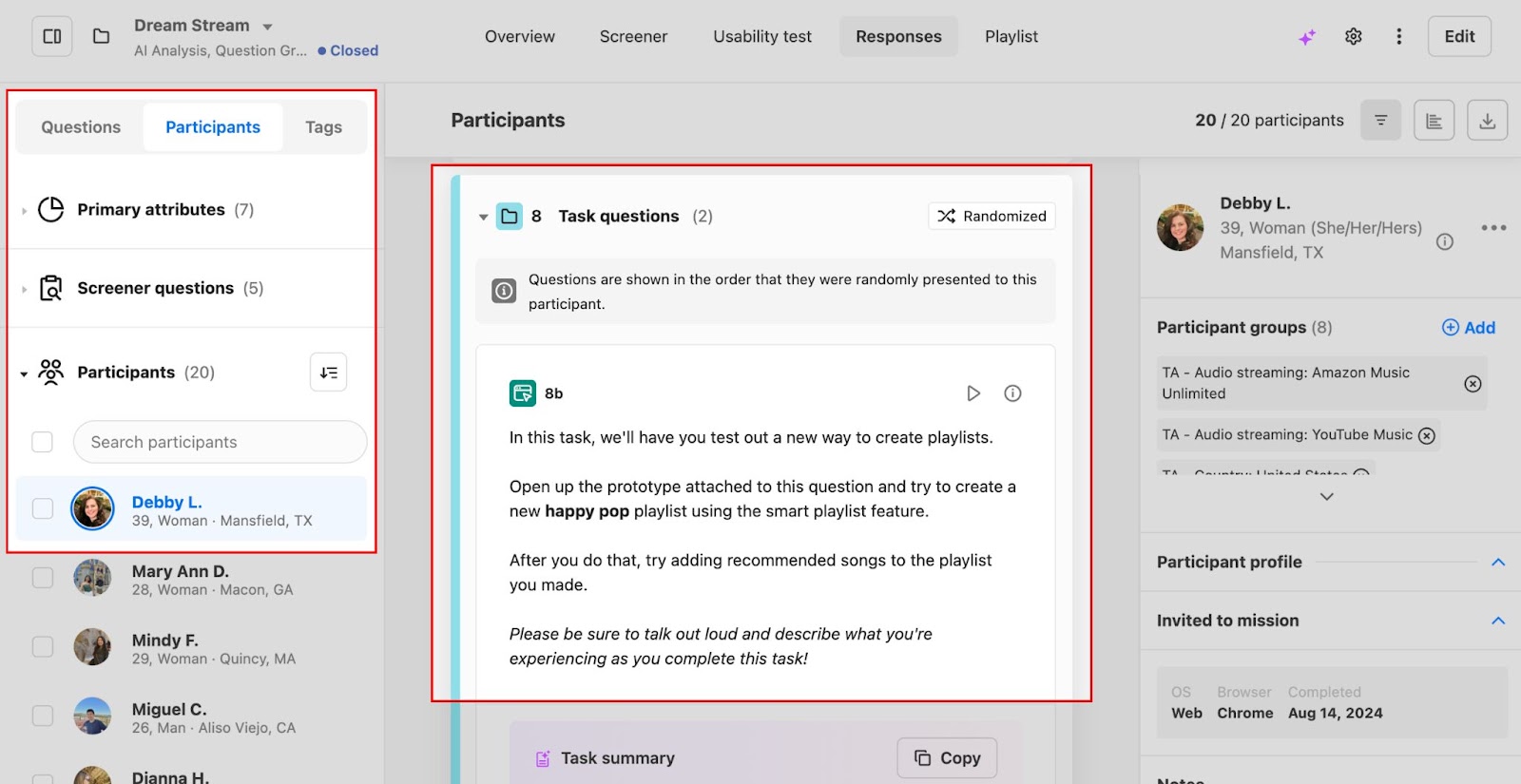Download participant responses
The image size is (1521, 784).
tap(1487, 121)
